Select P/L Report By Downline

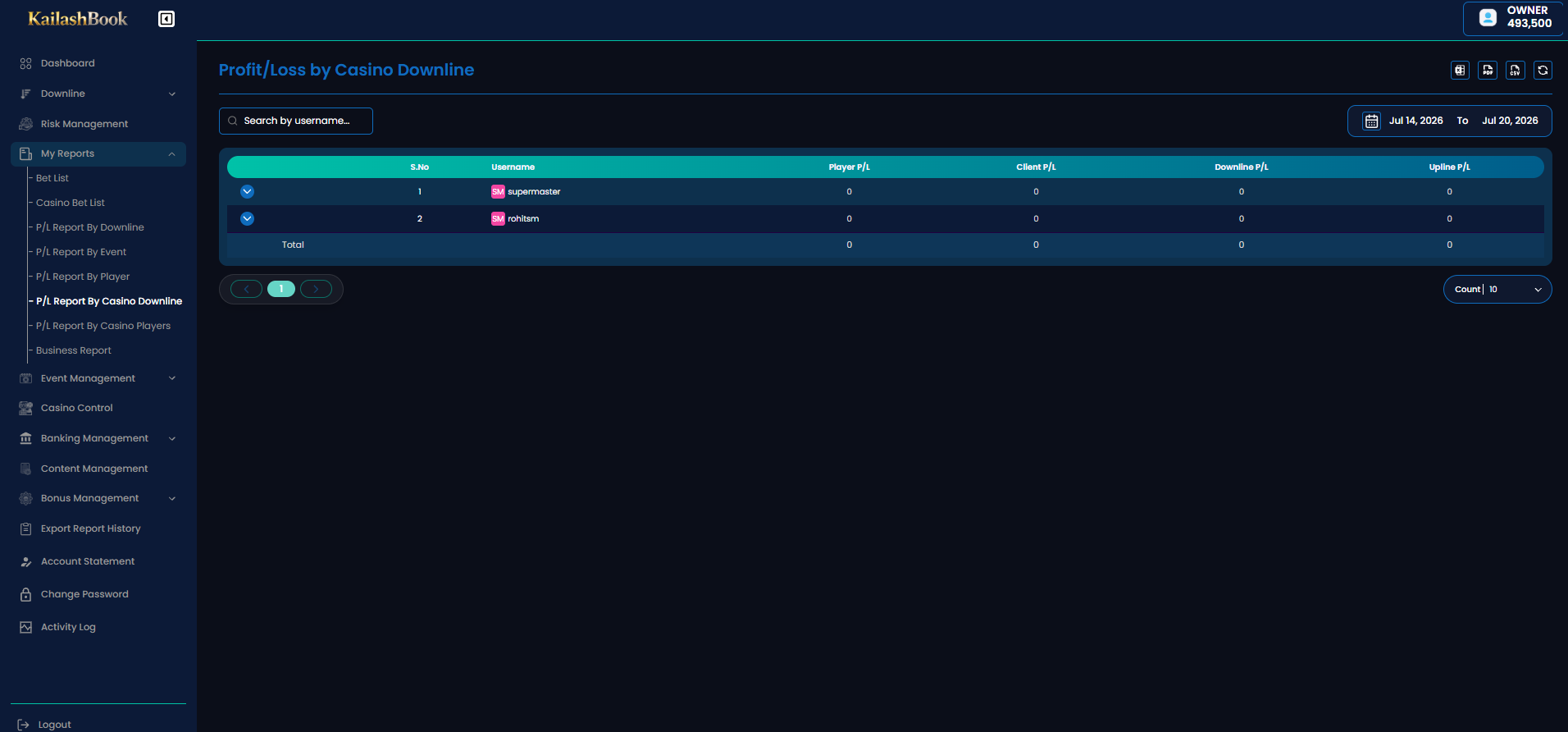click(90, 227)
